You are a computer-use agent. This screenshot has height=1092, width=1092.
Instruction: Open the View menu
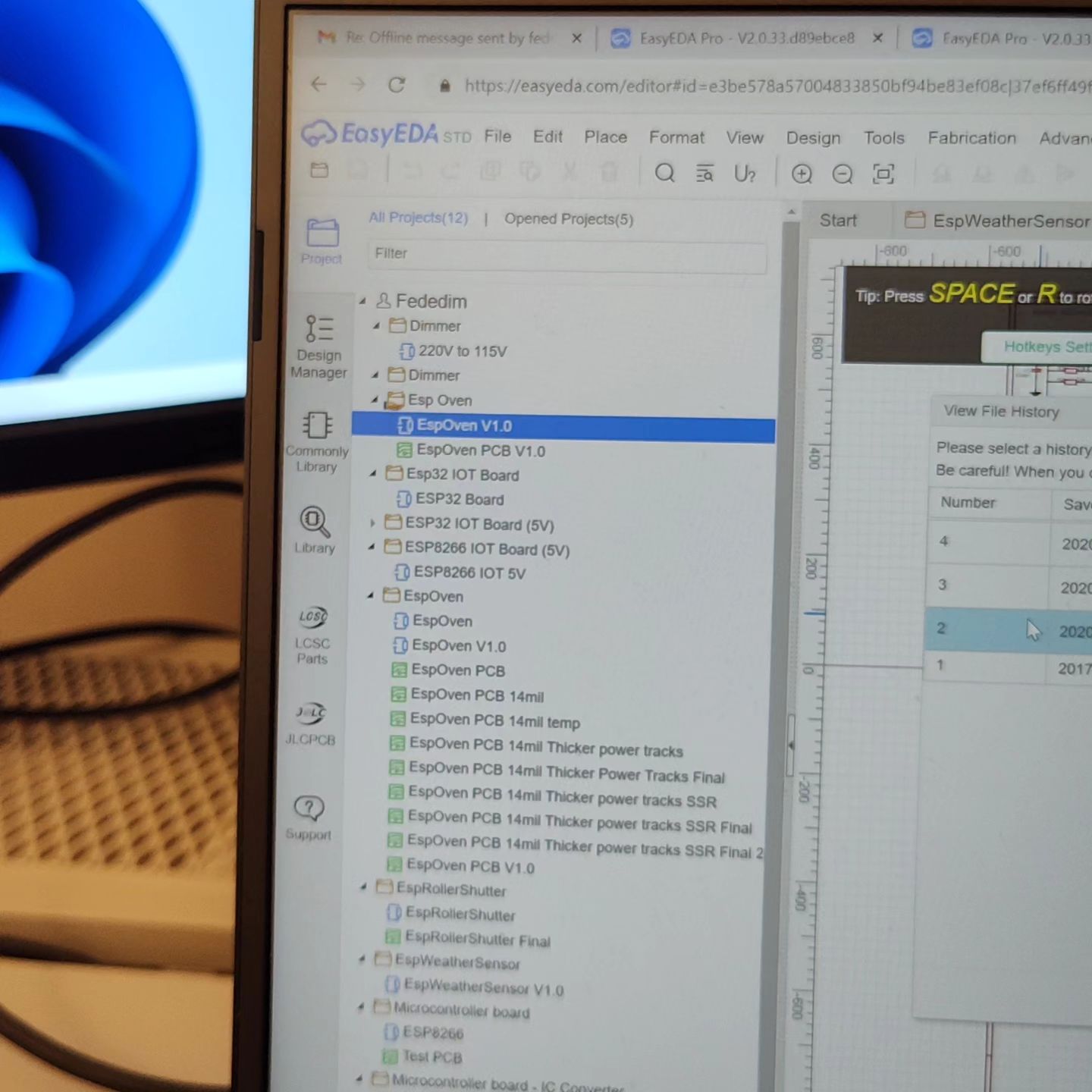pos(745,137)
